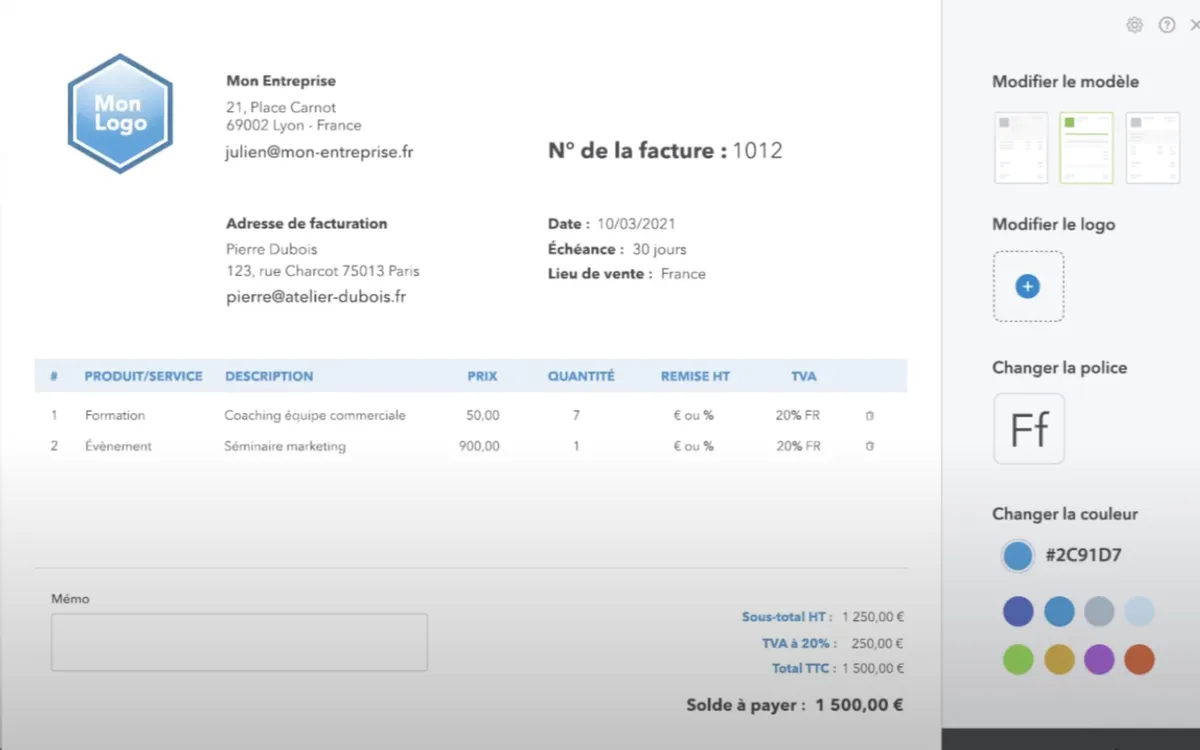This screenshot has width=1200, height=750.
Task: Close the customization side panel
Action: tap(1195, 25)
